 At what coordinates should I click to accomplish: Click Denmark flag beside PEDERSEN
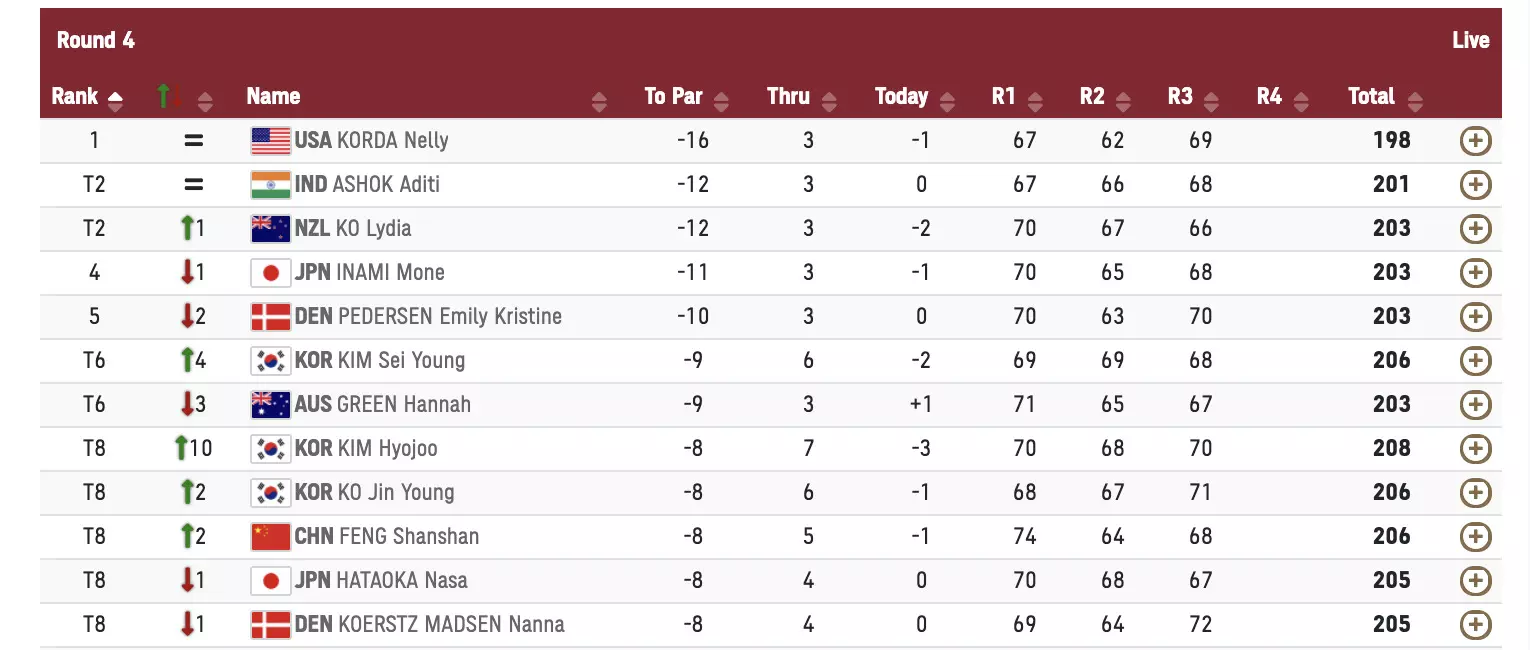coord(270,317)
